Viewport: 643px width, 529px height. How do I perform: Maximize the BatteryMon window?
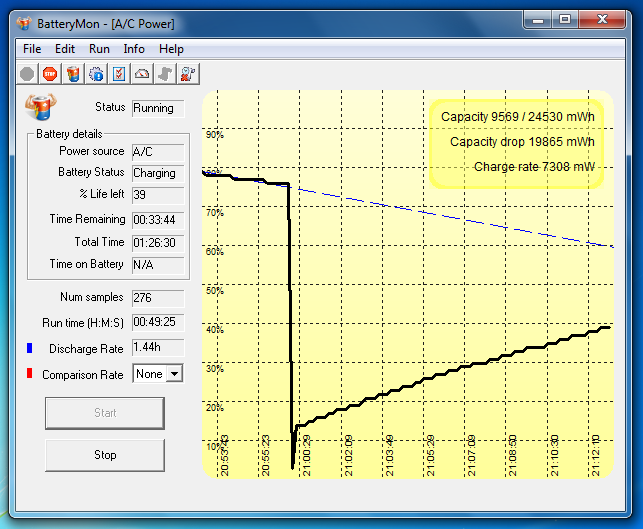(x=565, y=20)
